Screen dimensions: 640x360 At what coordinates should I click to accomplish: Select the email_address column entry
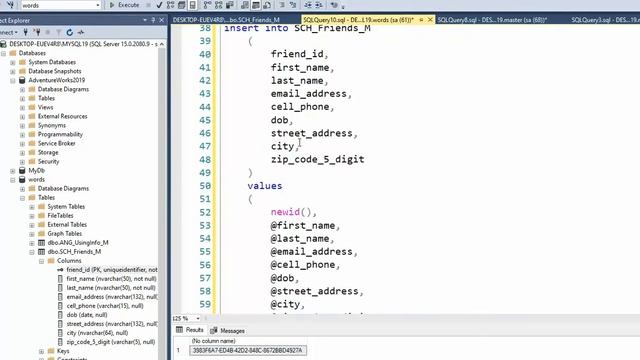112,297
